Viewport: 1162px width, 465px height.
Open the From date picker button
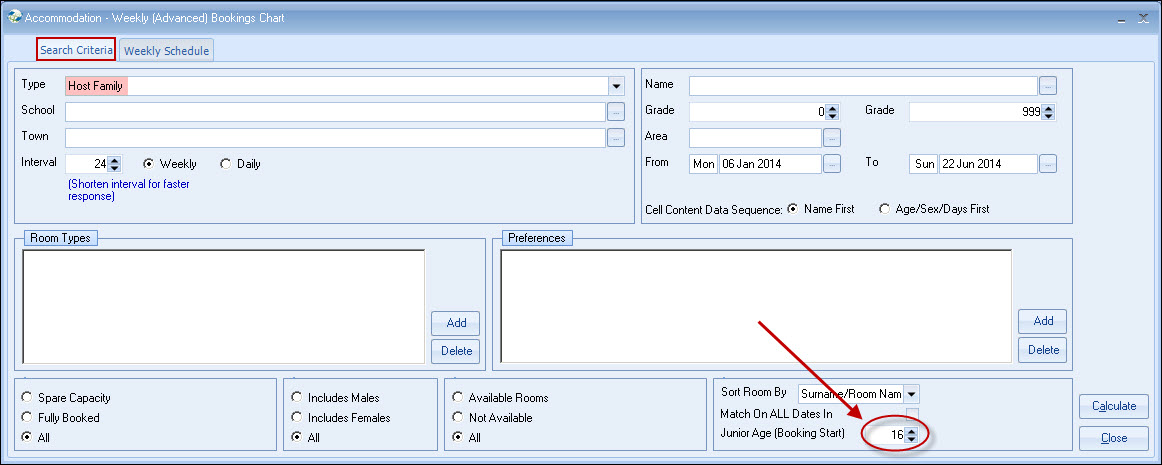(x=832, y=164)
